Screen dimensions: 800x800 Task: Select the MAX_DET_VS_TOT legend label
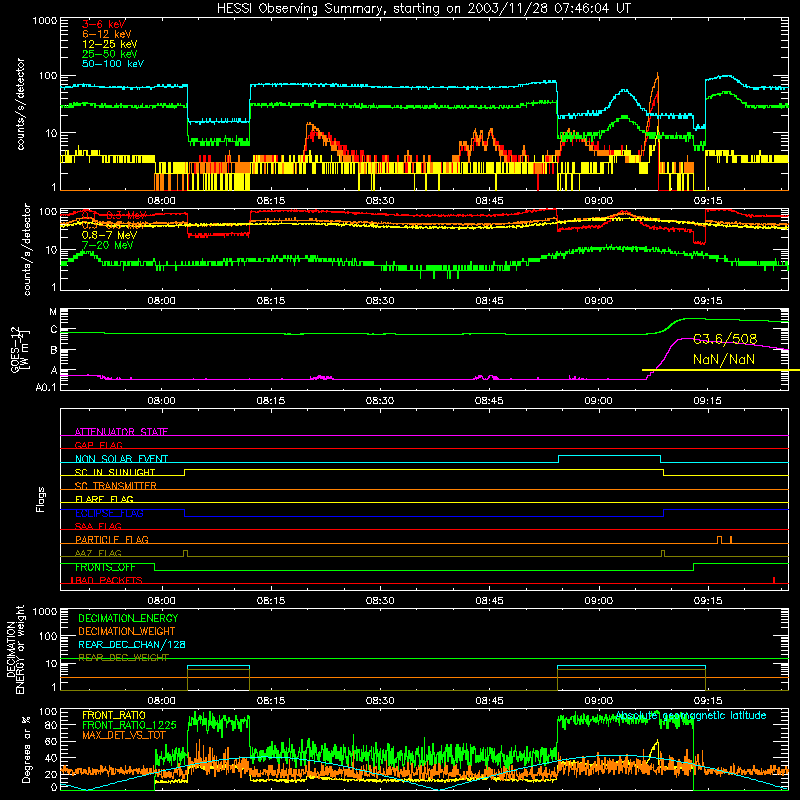(123, 735)
